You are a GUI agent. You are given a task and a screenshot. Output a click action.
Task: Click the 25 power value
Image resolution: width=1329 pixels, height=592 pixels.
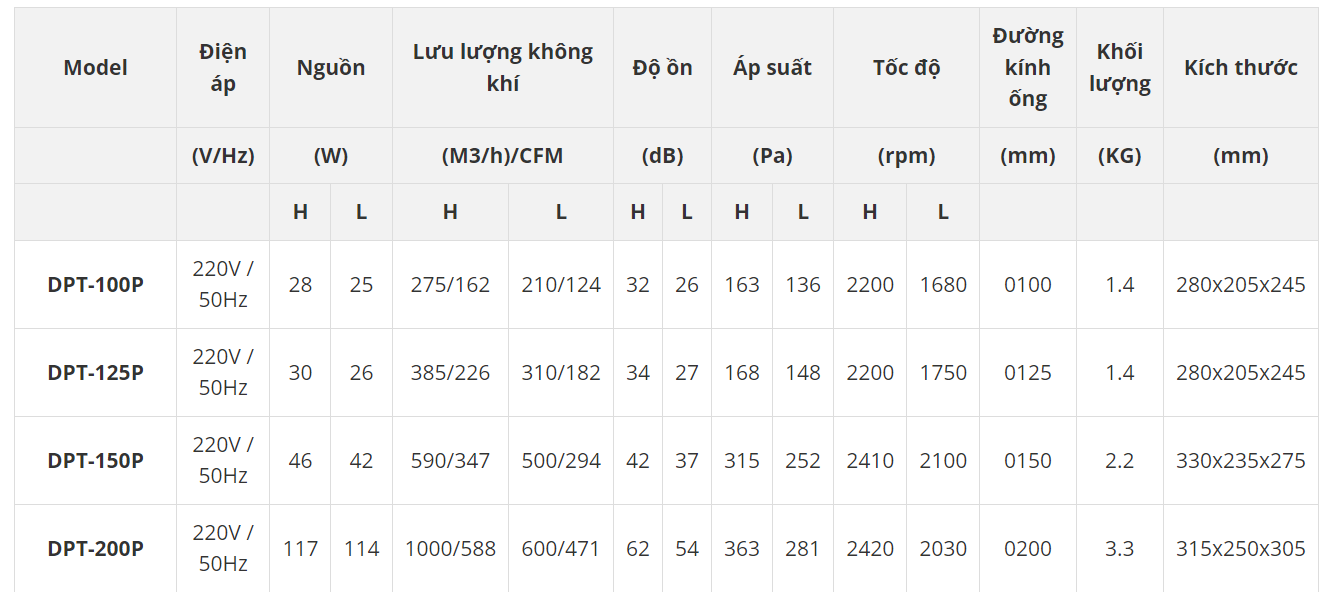point(361,285)
